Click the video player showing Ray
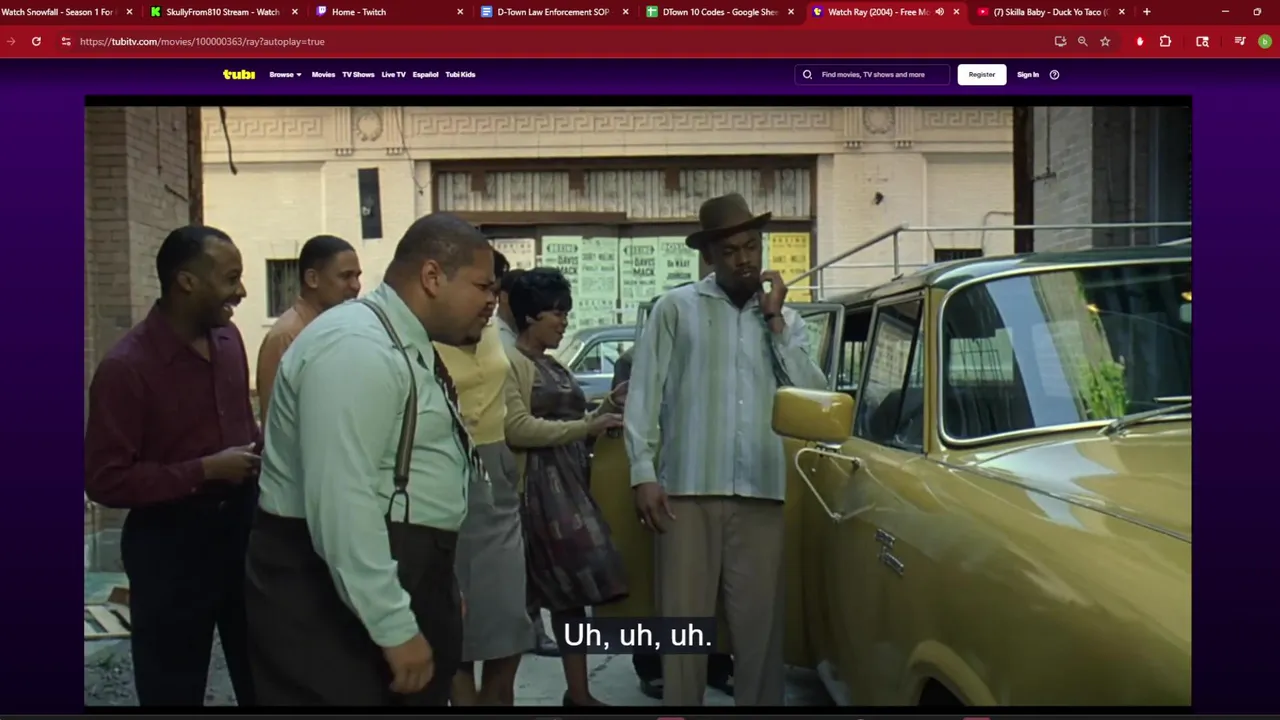The image size is (1280, 720). (638, 401)
